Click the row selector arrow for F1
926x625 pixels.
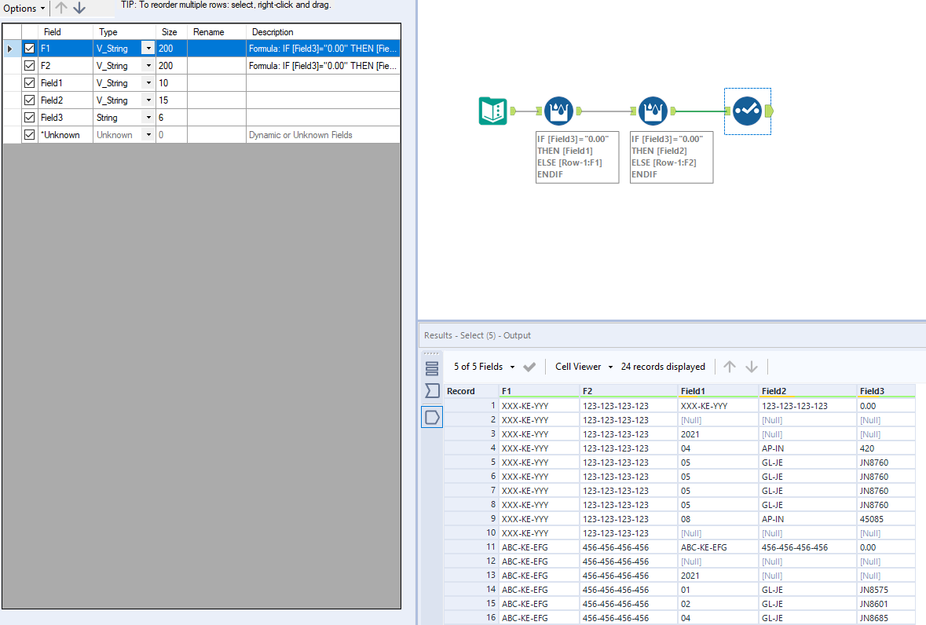click(x=10, y=48)
